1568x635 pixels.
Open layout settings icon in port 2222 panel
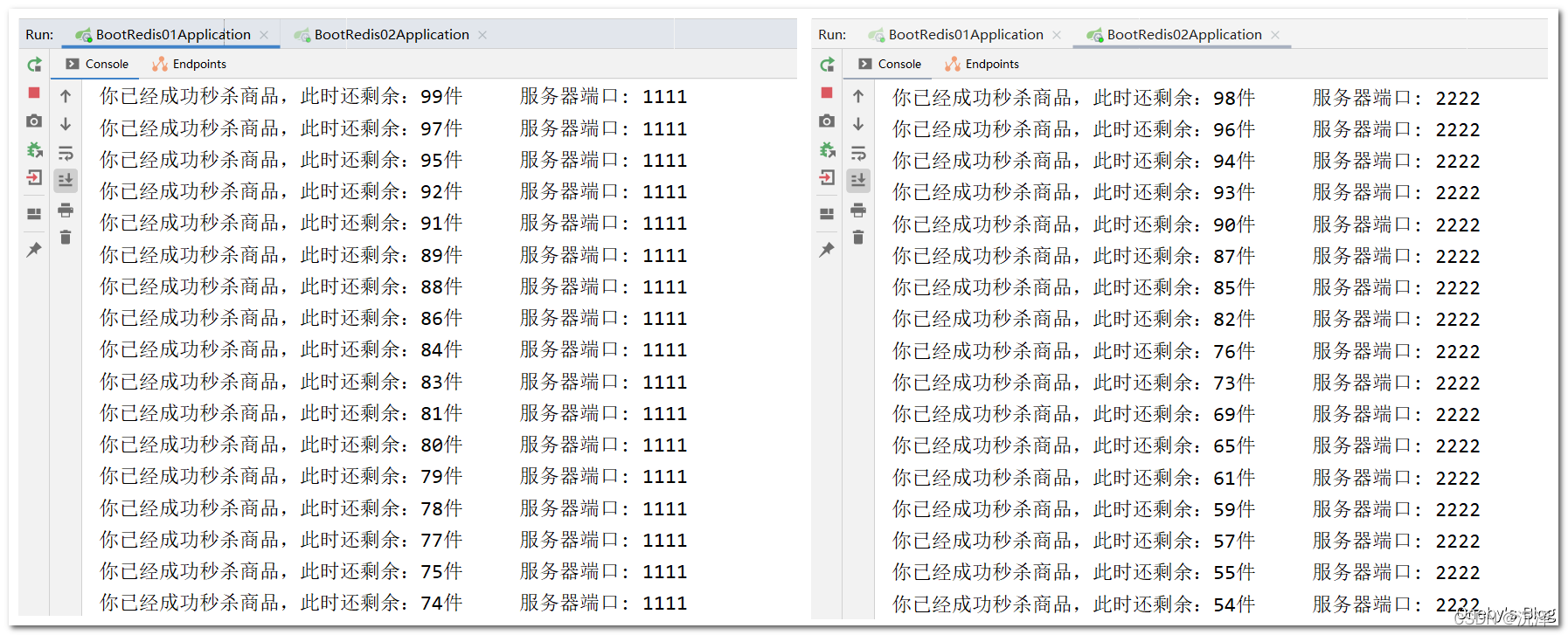827,214
